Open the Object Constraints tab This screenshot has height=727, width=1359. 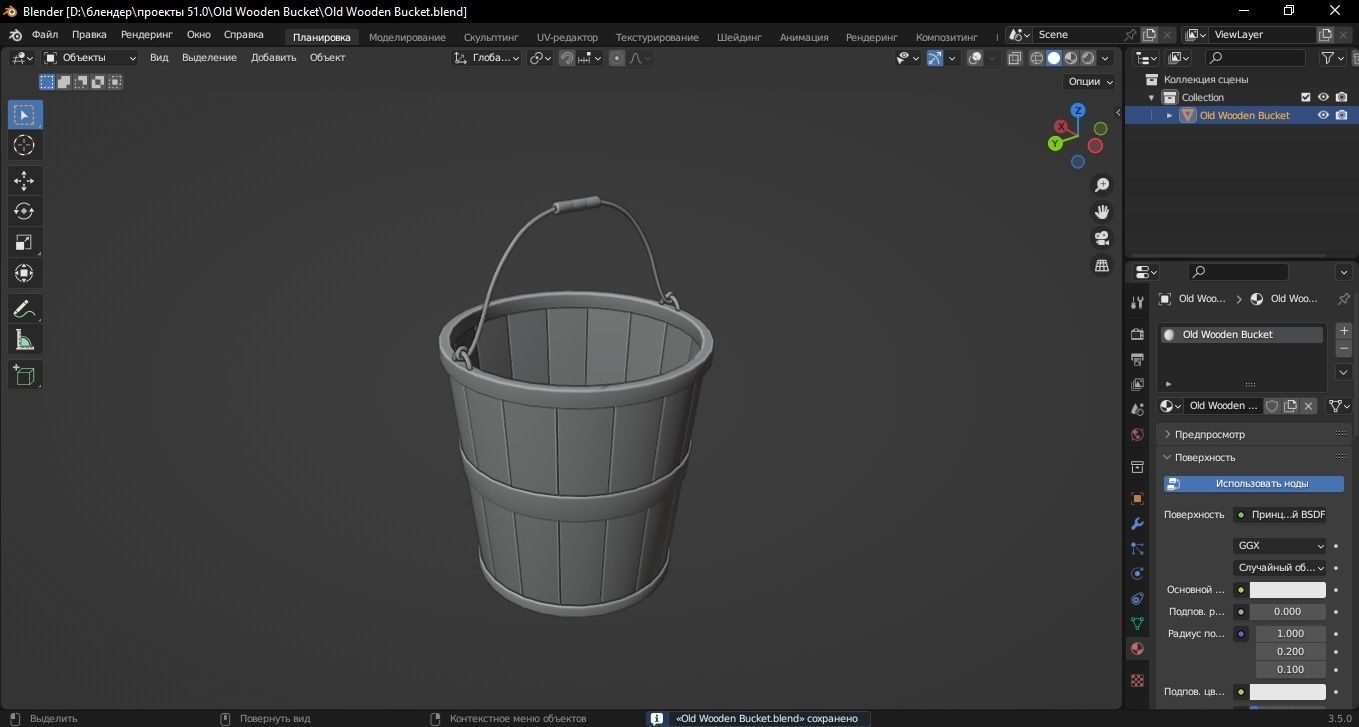[x=1137, y=598]
